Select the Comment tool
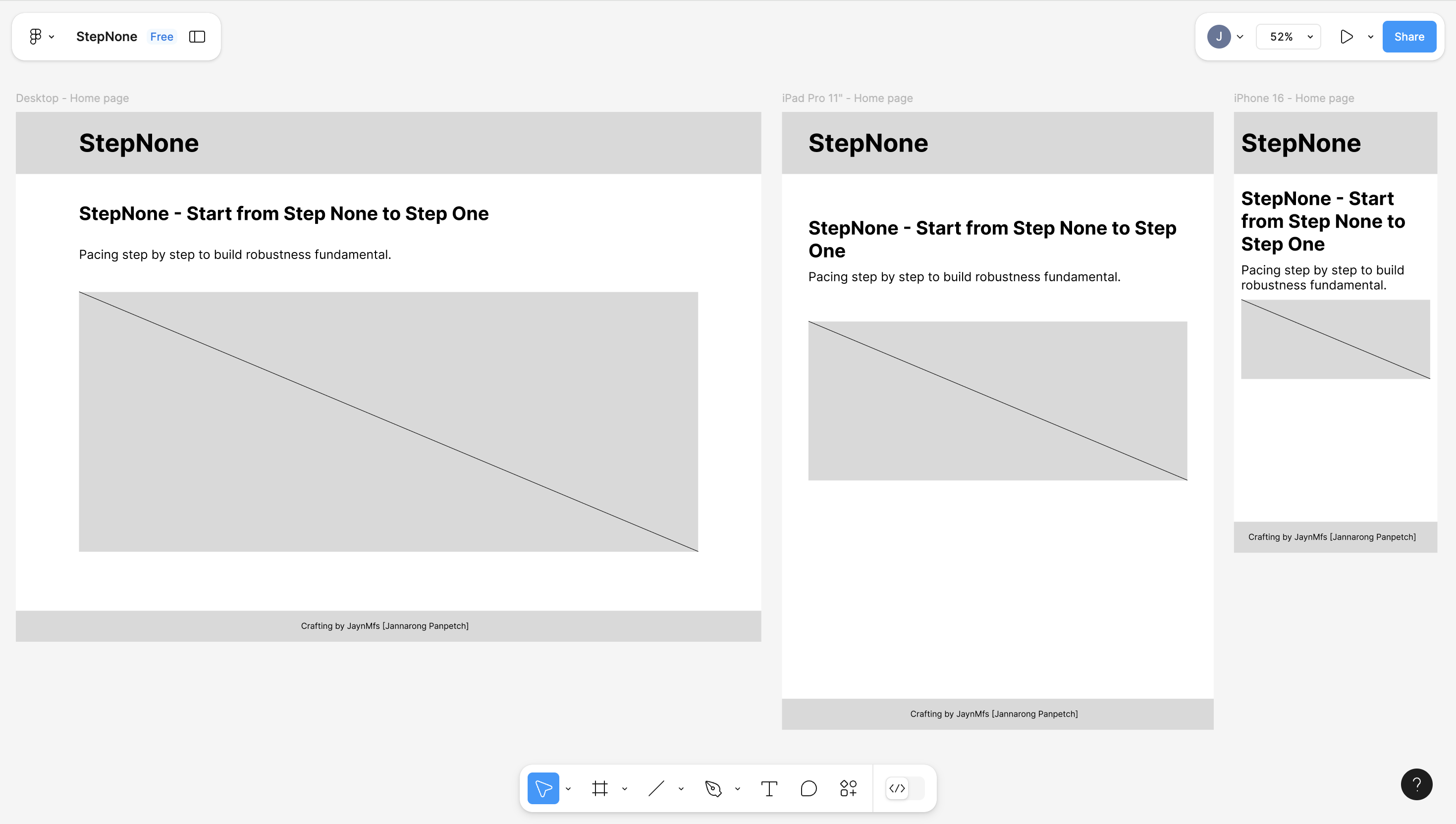The image size is (1456, 824). tap(809, 788)
